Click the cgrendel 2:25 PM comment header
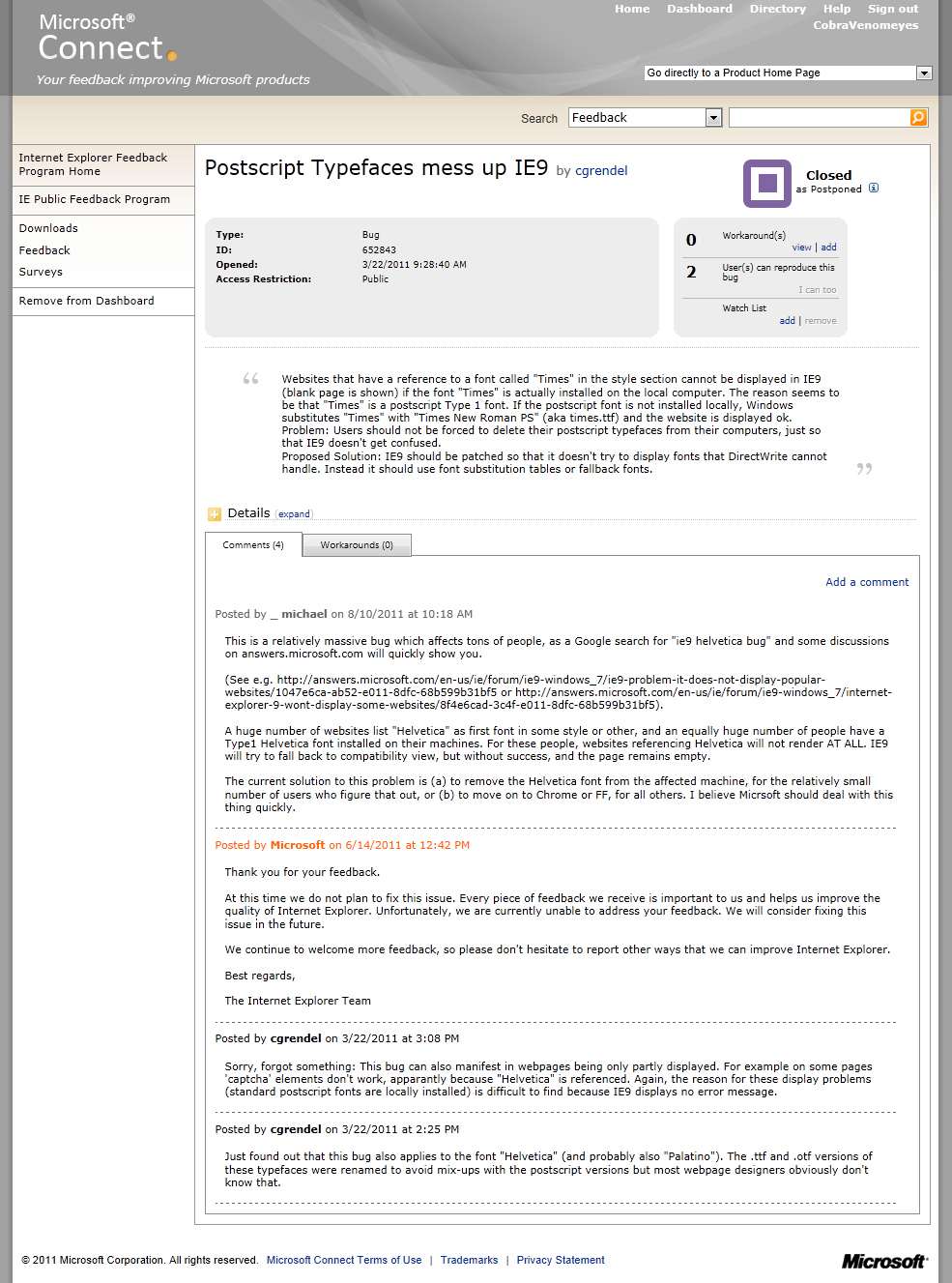Viewport: 952px width, 1283px height. coord(337,1129)
